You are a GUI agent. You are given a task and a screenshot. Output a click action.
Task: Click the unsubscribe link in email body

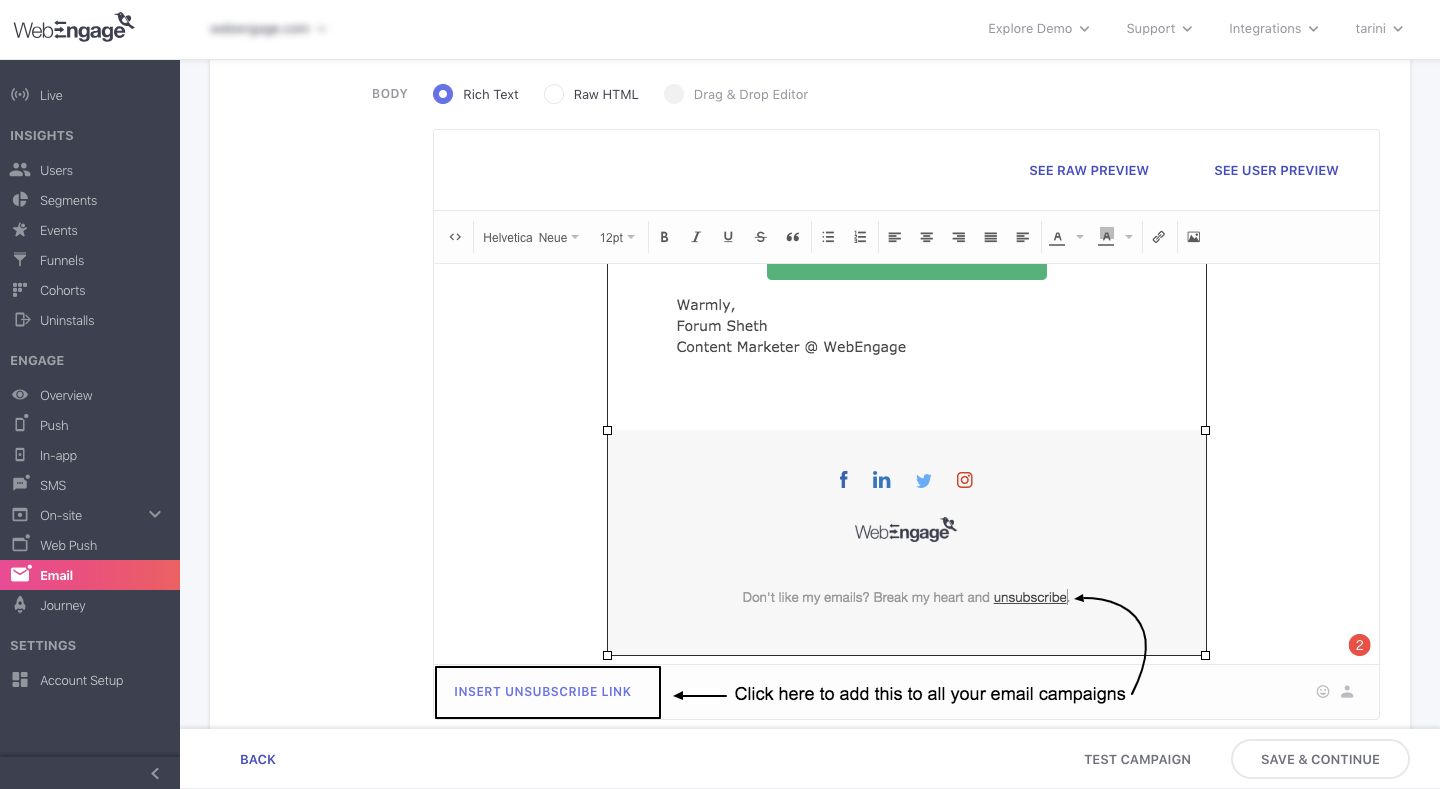pos(1030,597)
